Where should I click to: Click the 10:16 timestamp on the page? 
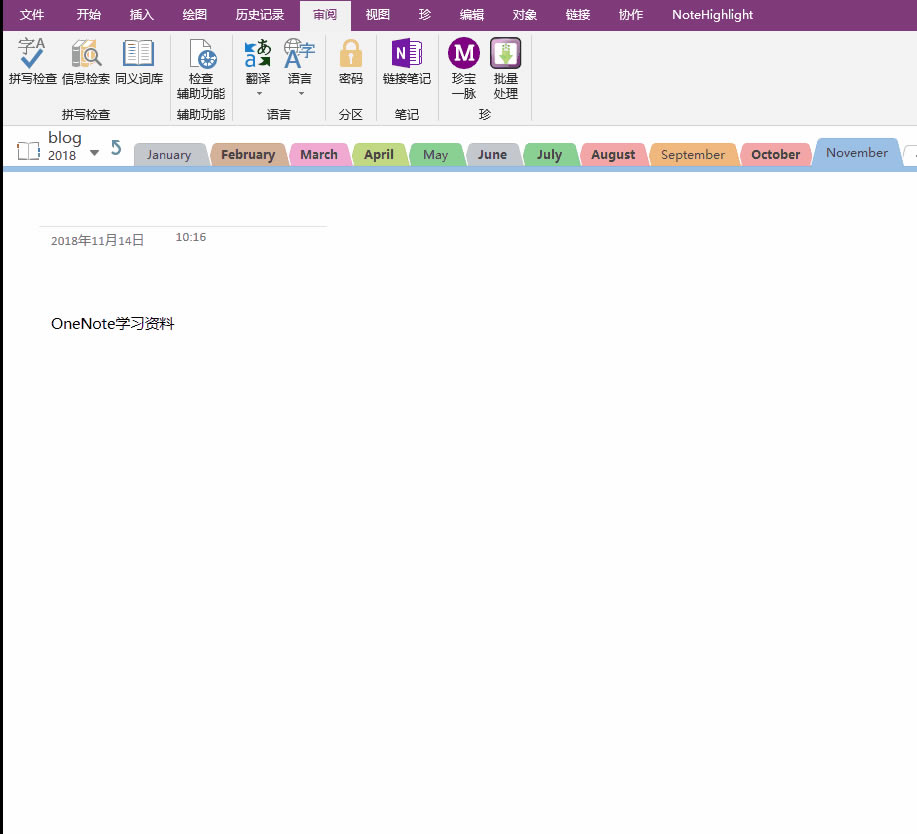190,237
